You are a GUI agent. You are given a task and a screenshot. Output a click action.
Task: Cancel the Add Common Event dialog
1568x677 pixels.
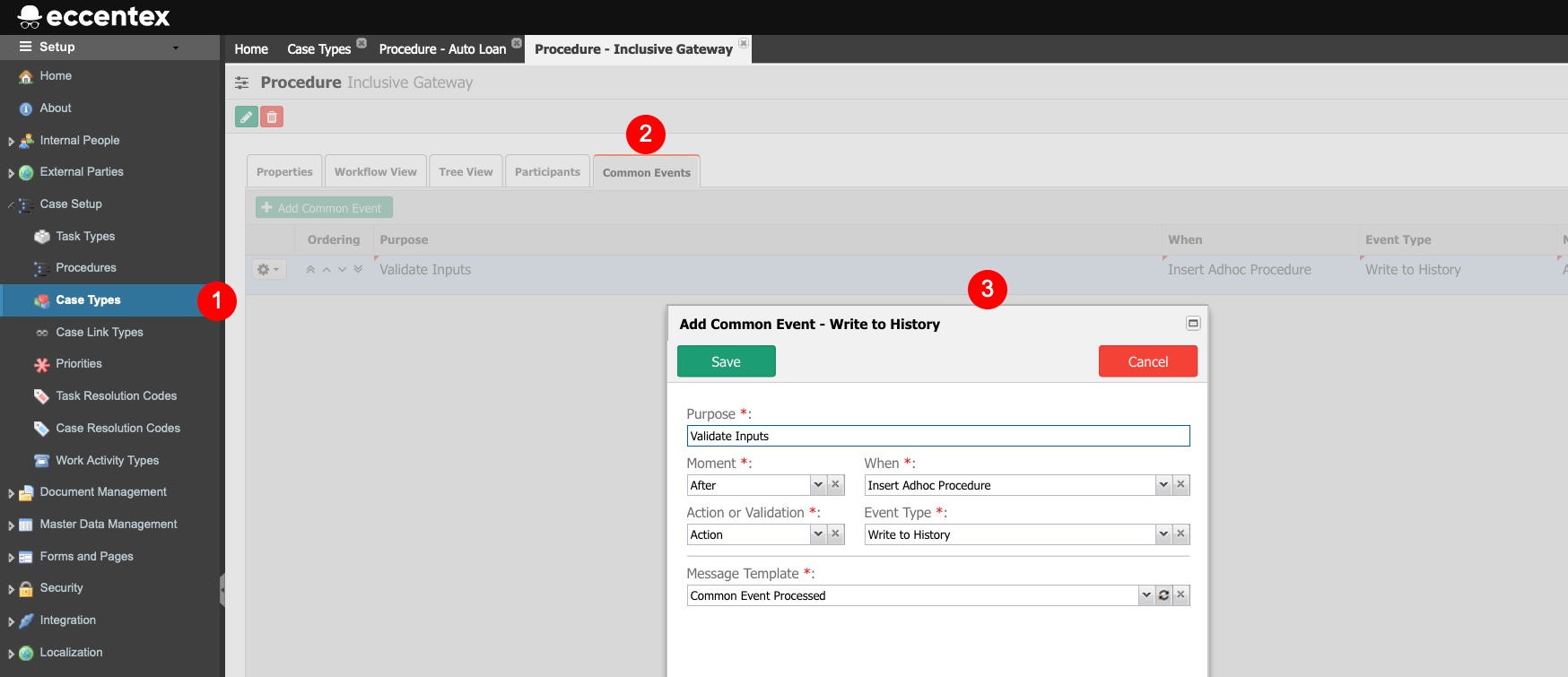tap(1147, 361)
